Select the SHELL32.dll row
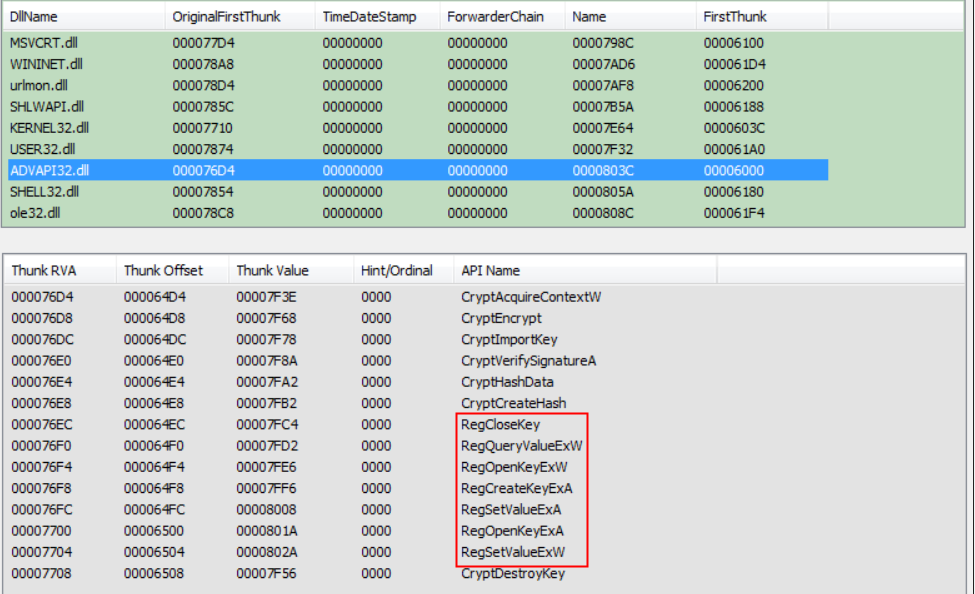The height and width of the screenshot is (594, 975). point(418,192)
